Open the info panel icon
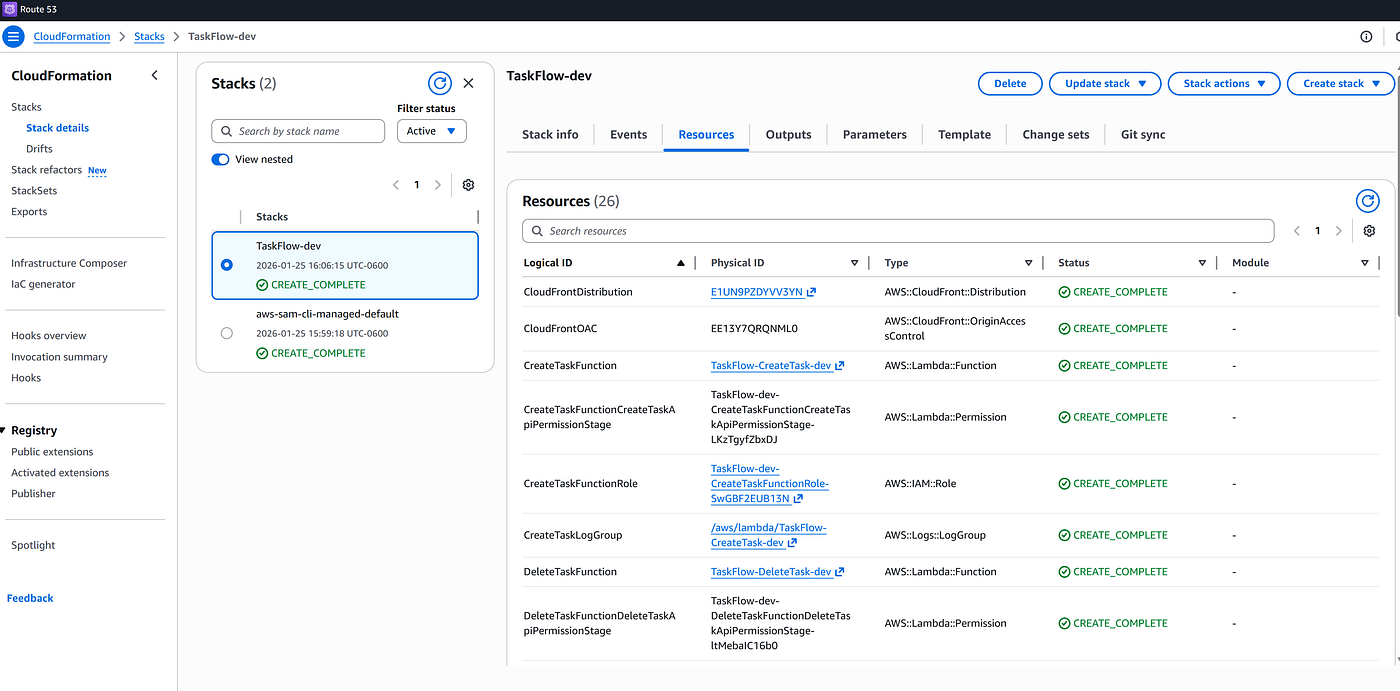The width and height of the screenshot is (1400, 691). pos(1366,37)
